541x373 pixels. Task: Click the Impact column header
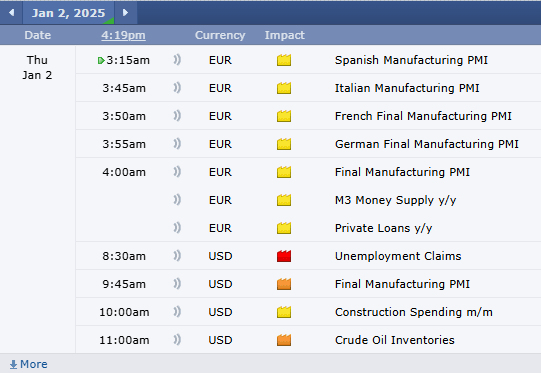click(285, 35)
